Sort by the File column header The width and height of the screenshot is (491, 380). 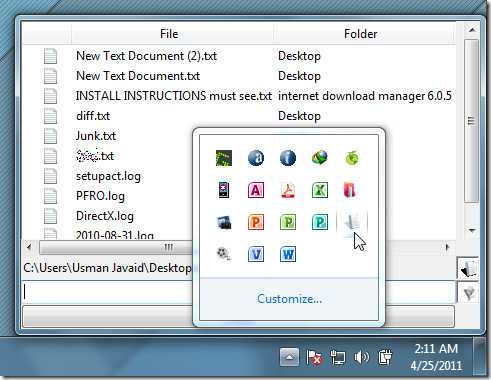click(x=172, y=34)
